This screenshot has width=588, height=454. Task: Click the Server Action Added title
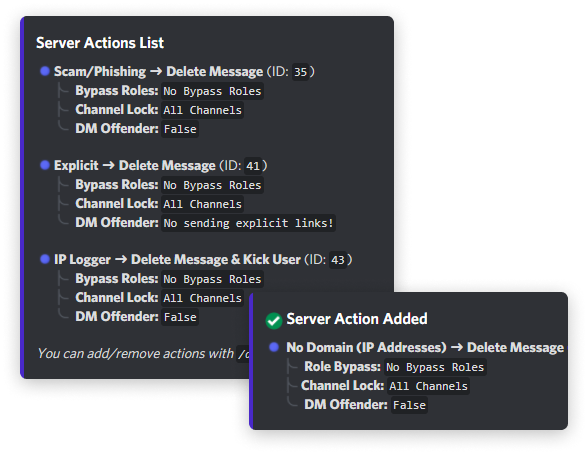pos(357,319)
